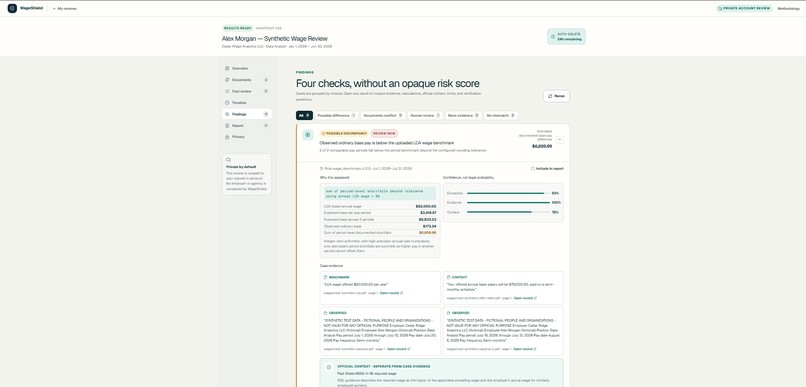Click the Evidence confidence bar
The image size is (806, 387).
pyautogui.click(x=508, y=202)
